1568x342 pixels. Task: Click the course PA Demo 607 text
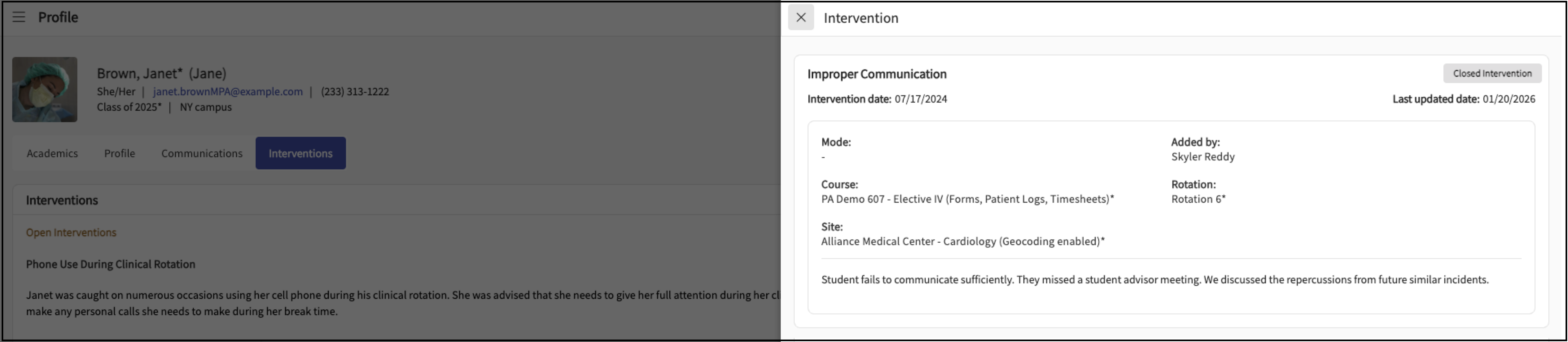tap(967, 199)
